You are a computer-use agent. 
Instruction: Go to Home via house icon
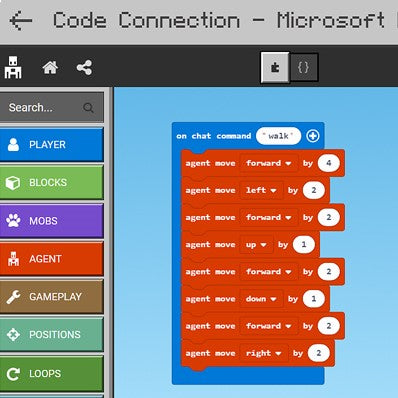tap(50, 68)
